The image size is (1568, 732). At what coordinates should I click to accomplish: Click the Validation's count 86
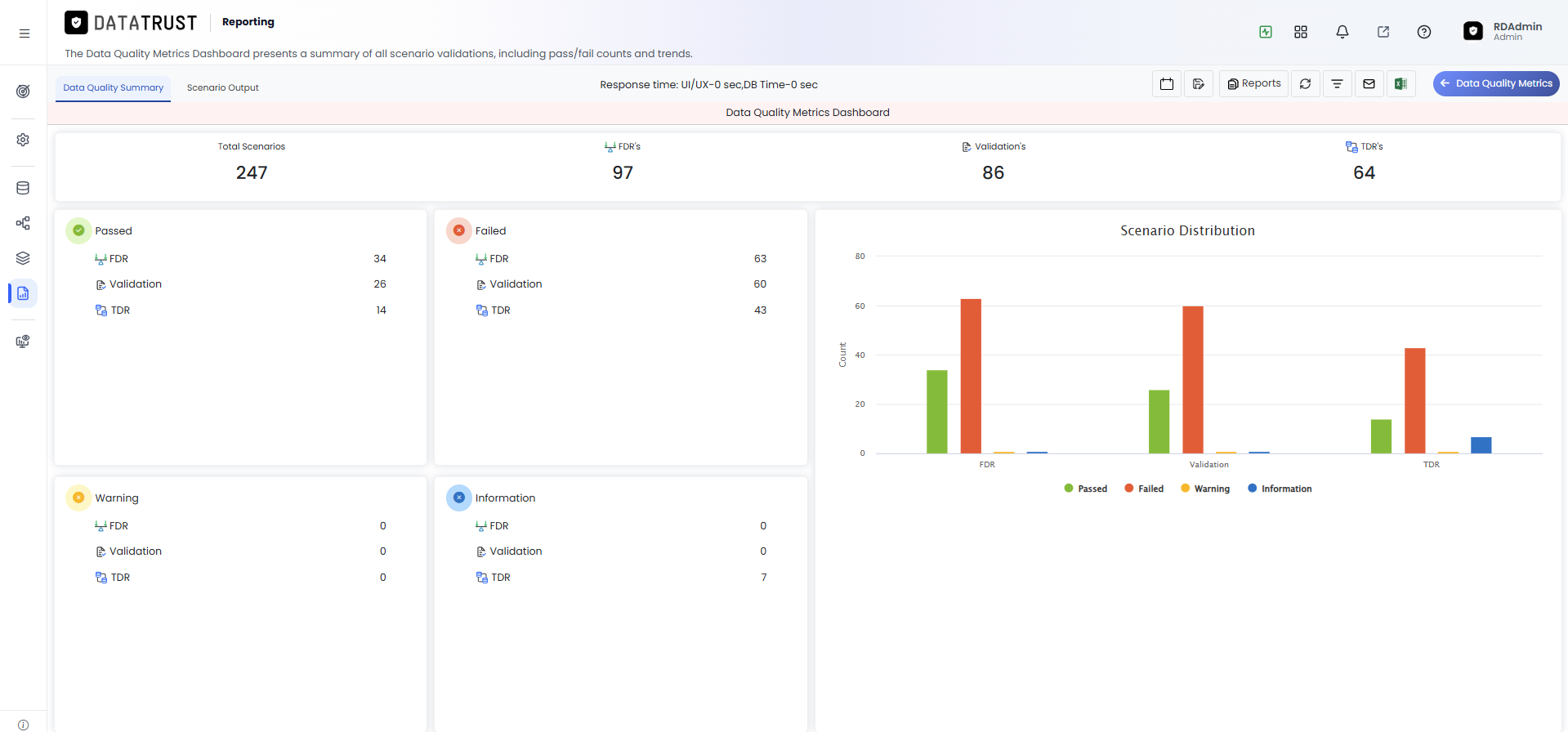994,173
